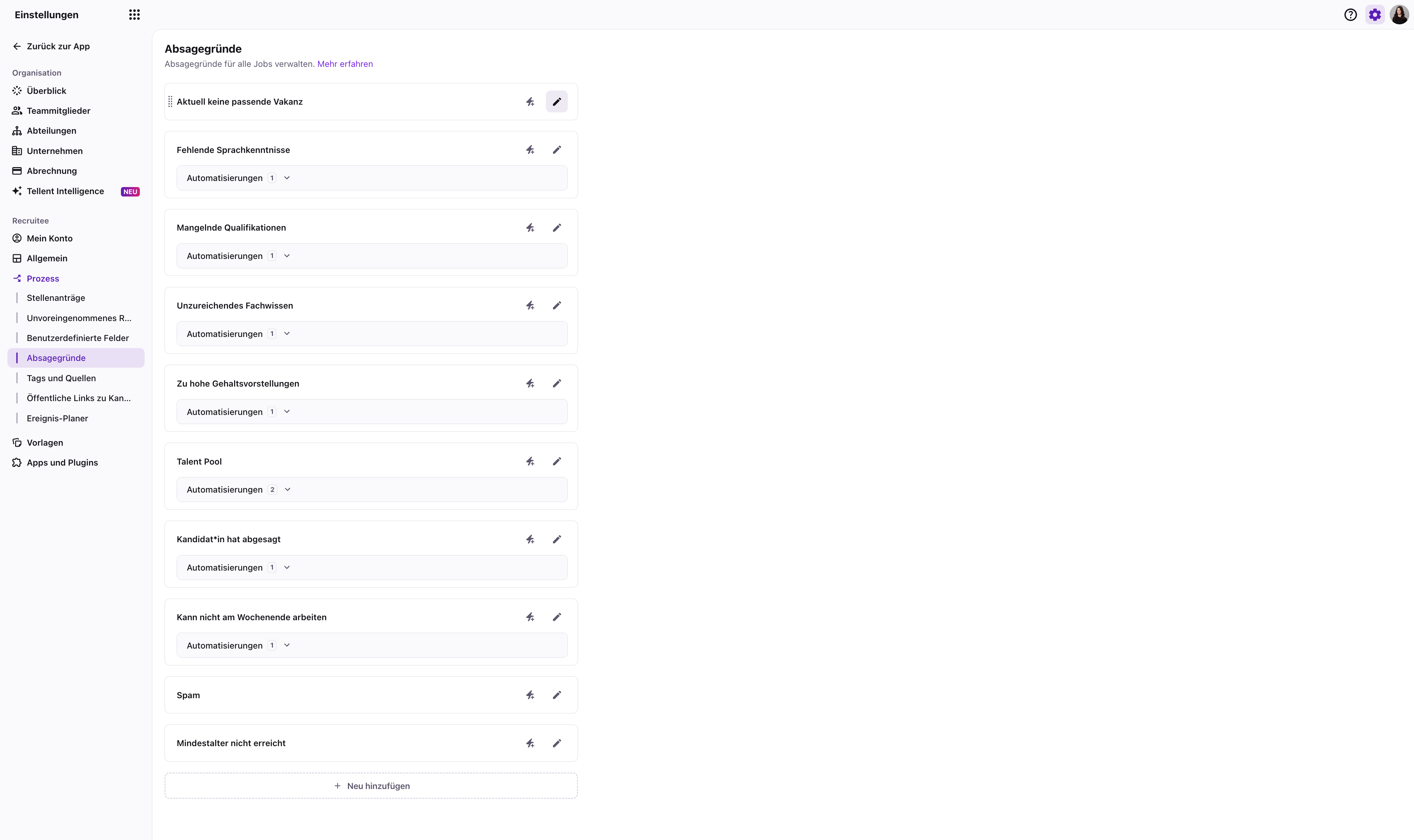The width and height of the screenshot is (1414, 840).
Task: Open the help question mark icon
Action: coord(1350,15)
